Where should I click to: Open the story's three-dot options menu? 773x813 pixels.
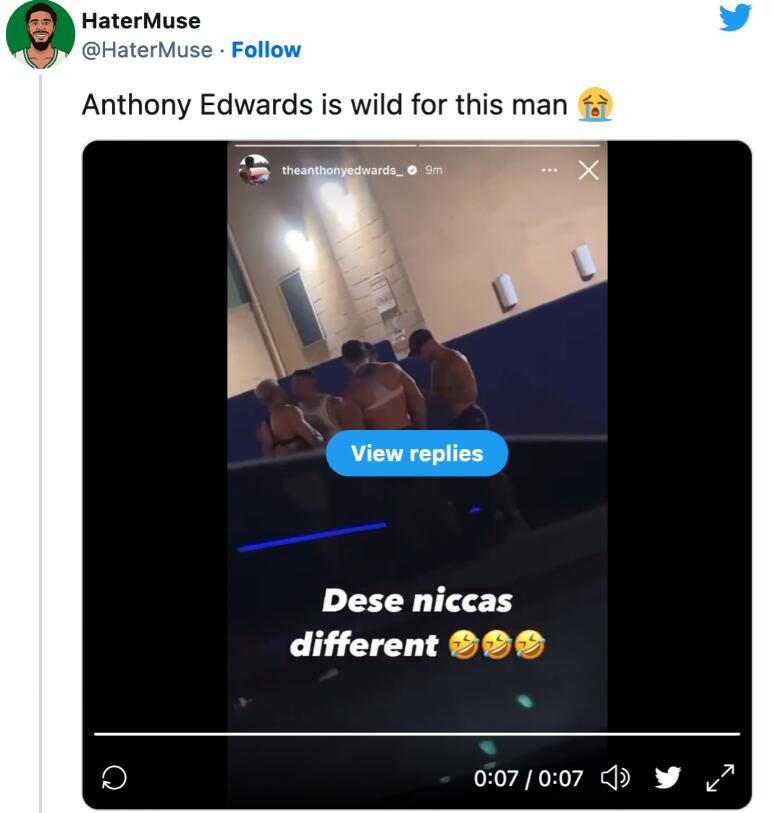(x=549, y=170)
